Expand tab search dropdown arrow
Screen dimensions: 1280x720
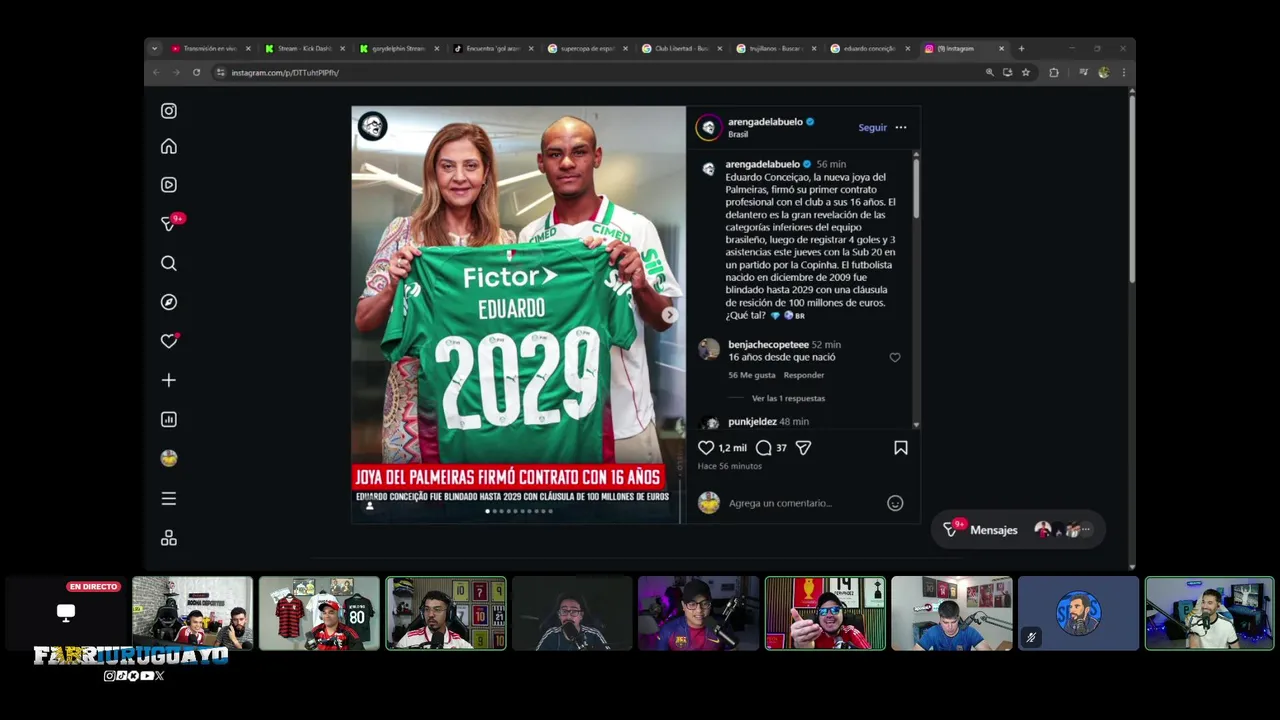pyautogui.click(x=154, y=48)
